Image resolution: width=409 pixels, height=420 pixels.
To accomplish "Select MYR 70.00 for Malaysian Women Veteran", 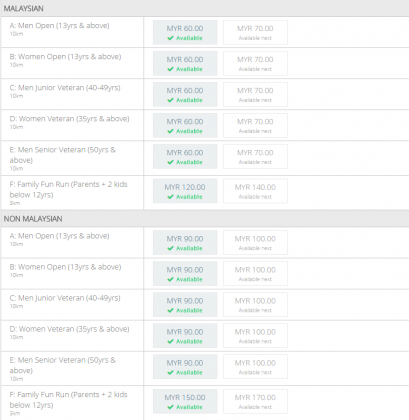I will click(x=255, y=125).
